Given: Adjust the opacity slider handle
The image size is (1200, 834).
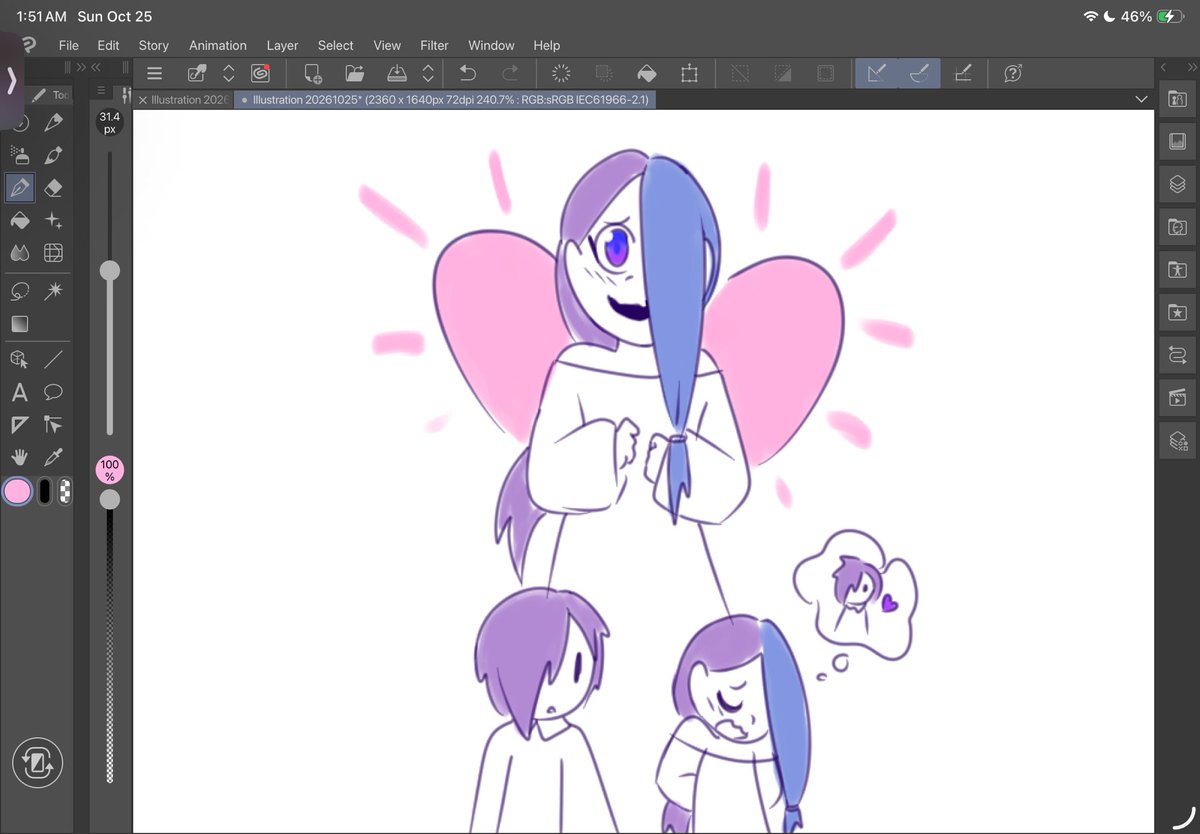Looking at the screenshot, I should (x=110, y=498).
